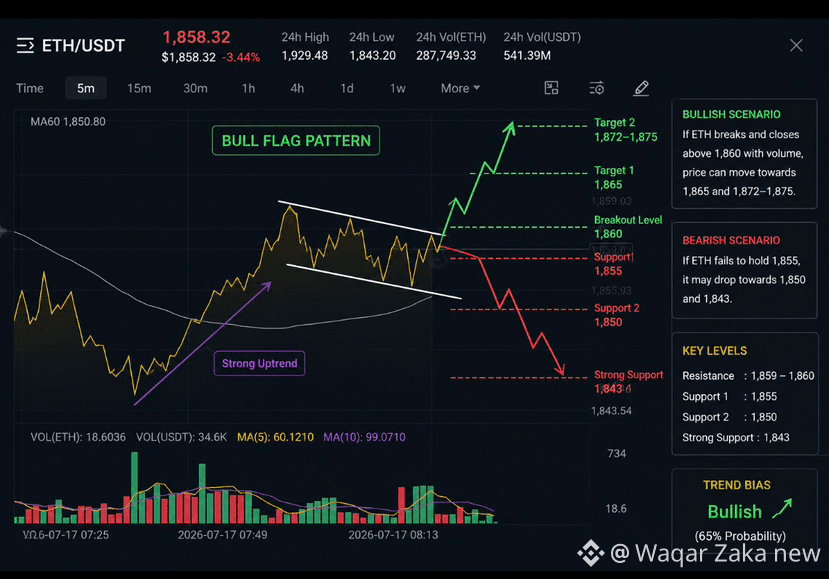Screen dimensions: 829x579
Task: Click the 2026-07-17 07:49 time label
Action: point(223,535)
